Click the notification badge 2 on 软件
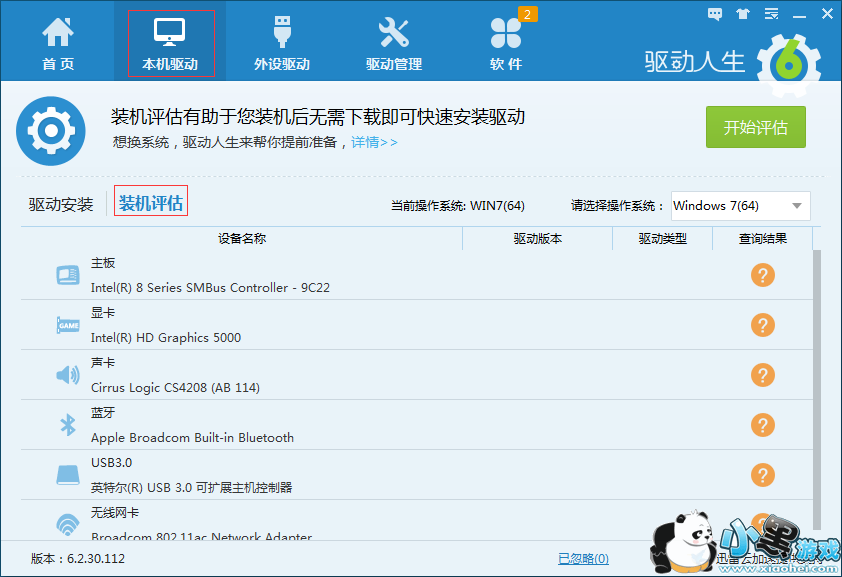842x577 pixels. coord(527,14)
